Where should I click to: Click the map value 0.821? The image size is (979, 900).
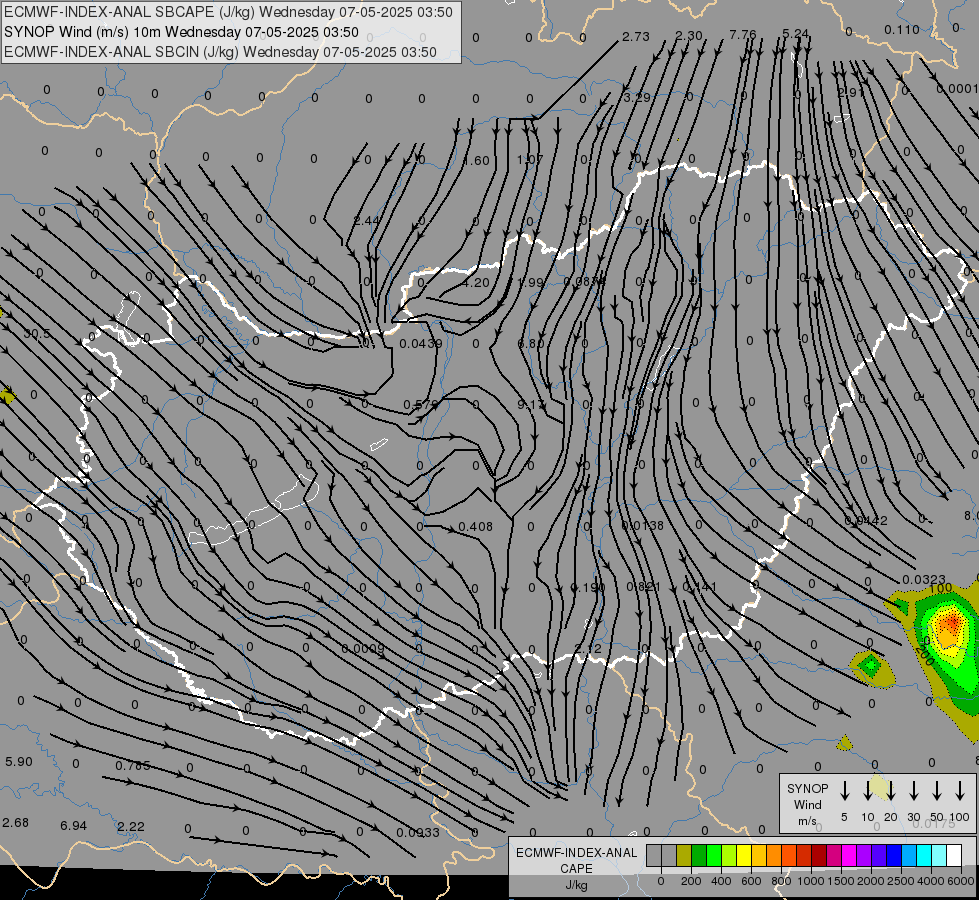pyautogui.click(x=644, y=586)
